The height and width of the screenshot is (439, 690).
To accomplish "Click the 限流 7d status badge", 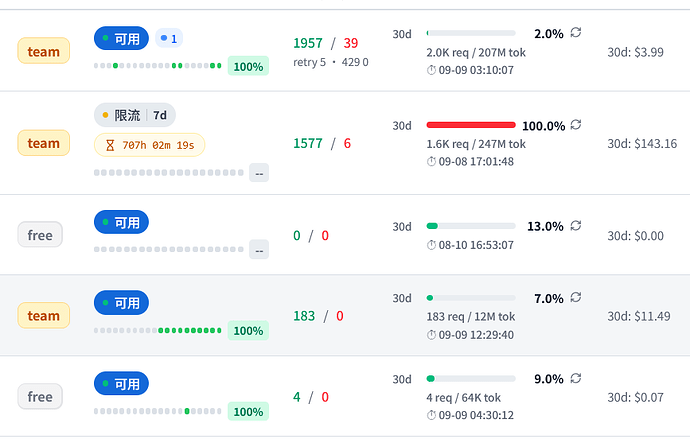I will tap(135, 115).
